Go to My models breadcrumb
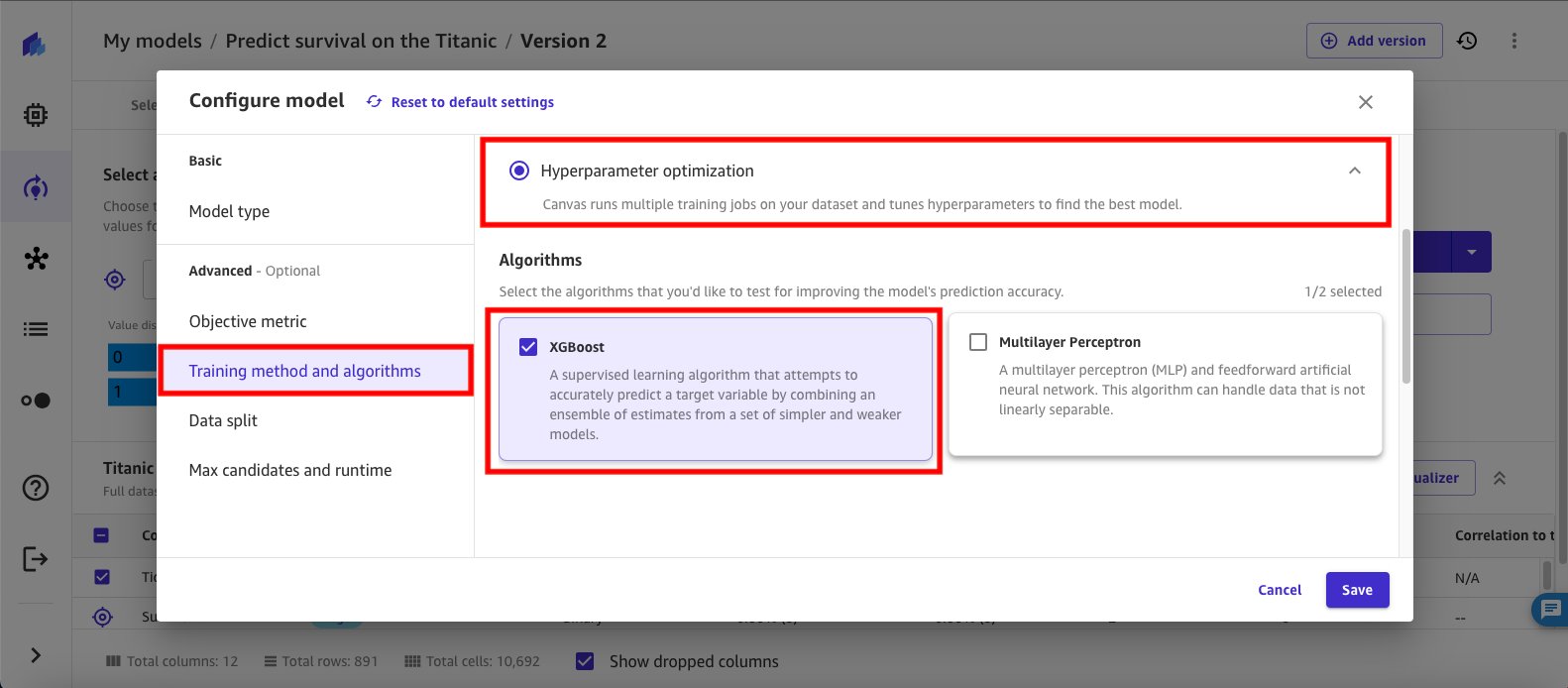Screen dimensions: 1568x688 (153, 41)
